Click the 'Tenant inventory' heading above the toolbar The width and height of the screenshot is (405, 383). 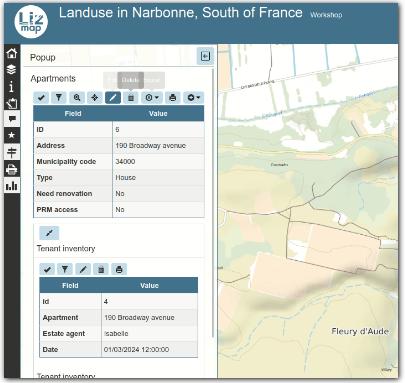pos(66,249)
